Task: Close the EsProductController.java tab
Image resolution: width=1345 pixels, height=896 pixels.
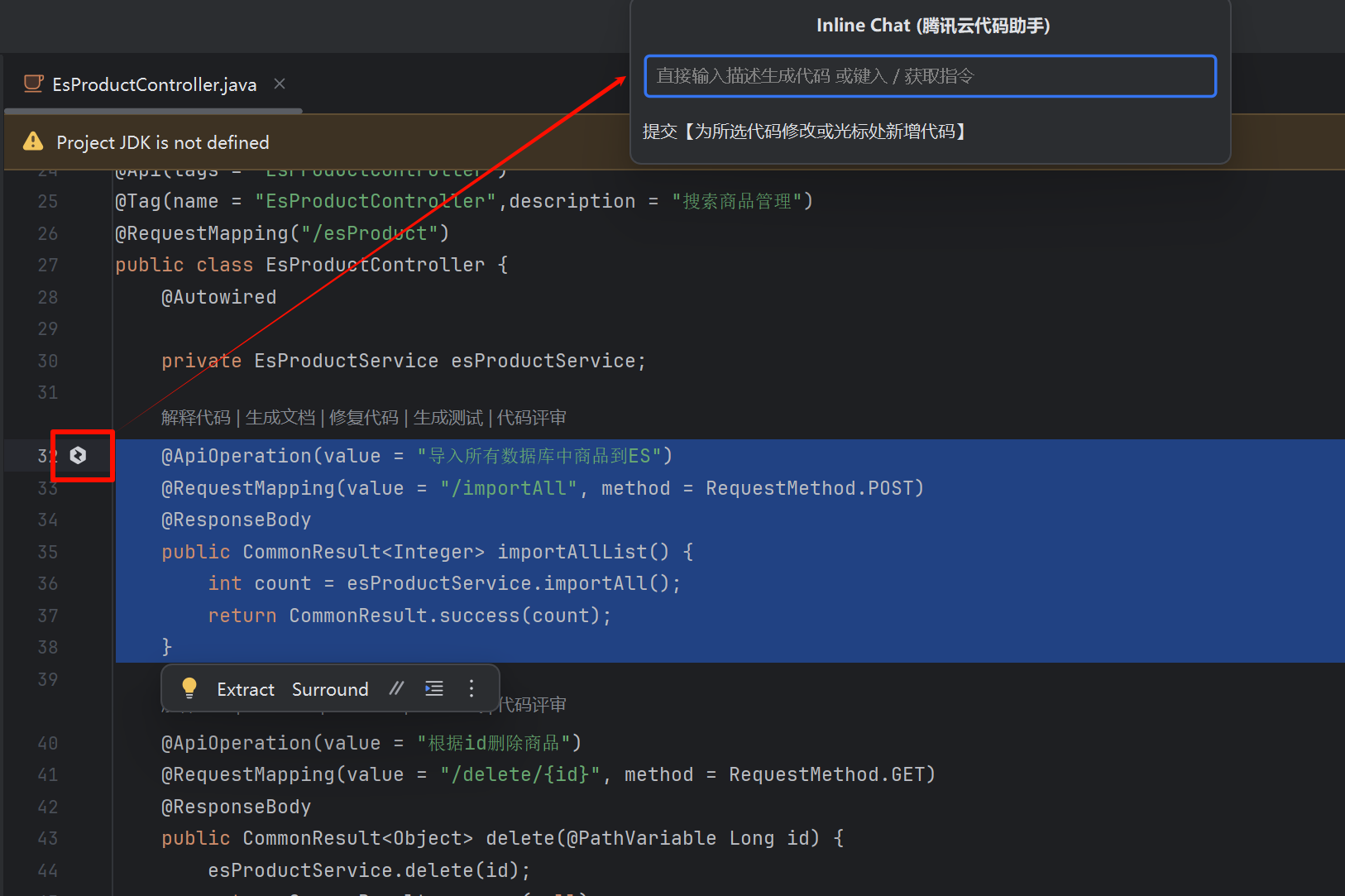Action: point(280,84)
